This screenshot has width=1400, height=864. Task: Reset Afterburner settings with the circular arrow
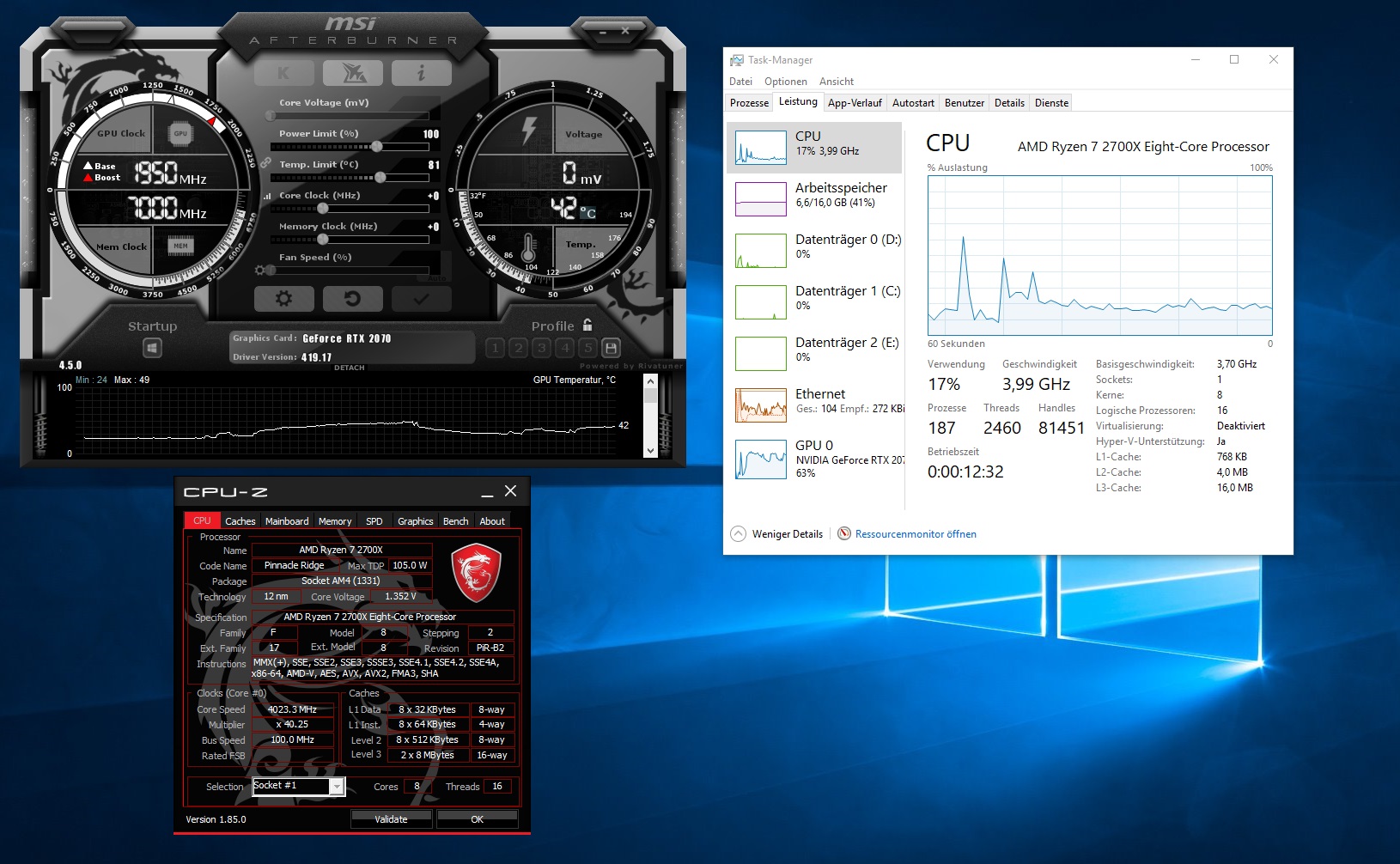(x=352, y=299)
